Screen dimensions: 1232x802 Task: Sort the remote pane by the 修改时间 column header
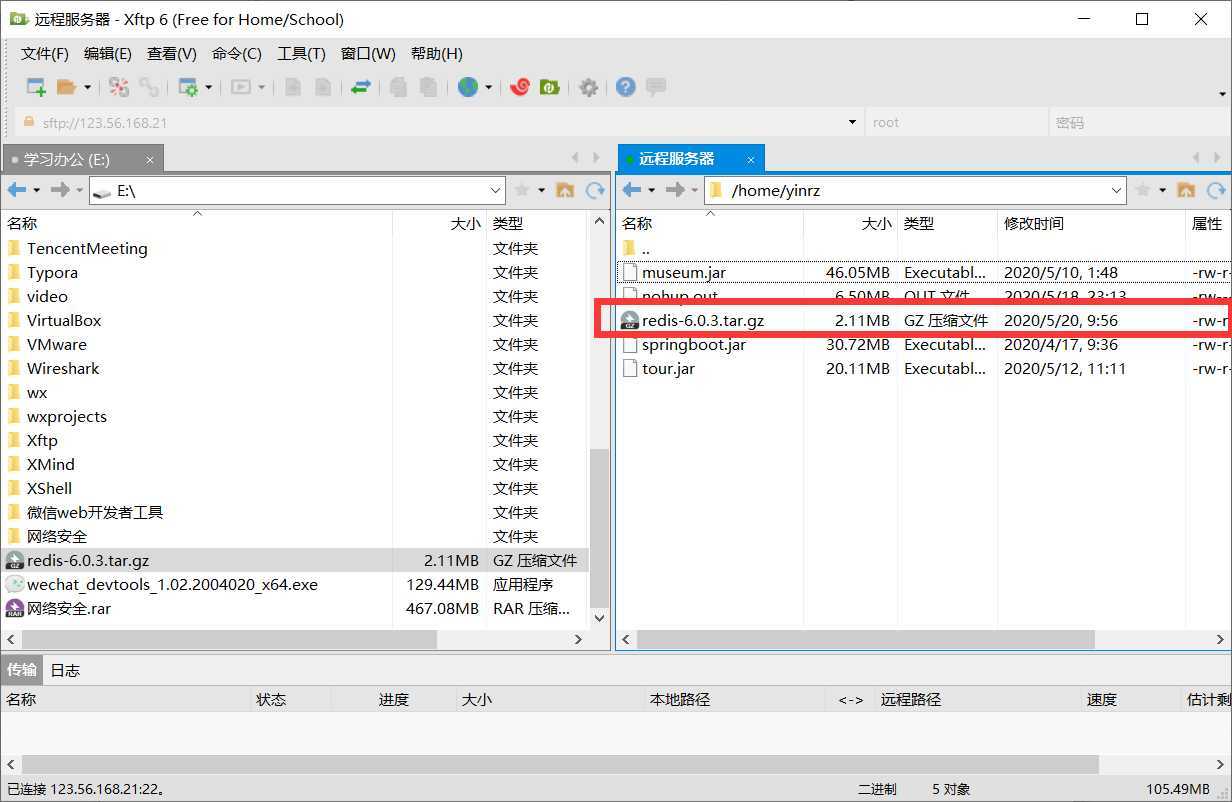[1091, 224]
